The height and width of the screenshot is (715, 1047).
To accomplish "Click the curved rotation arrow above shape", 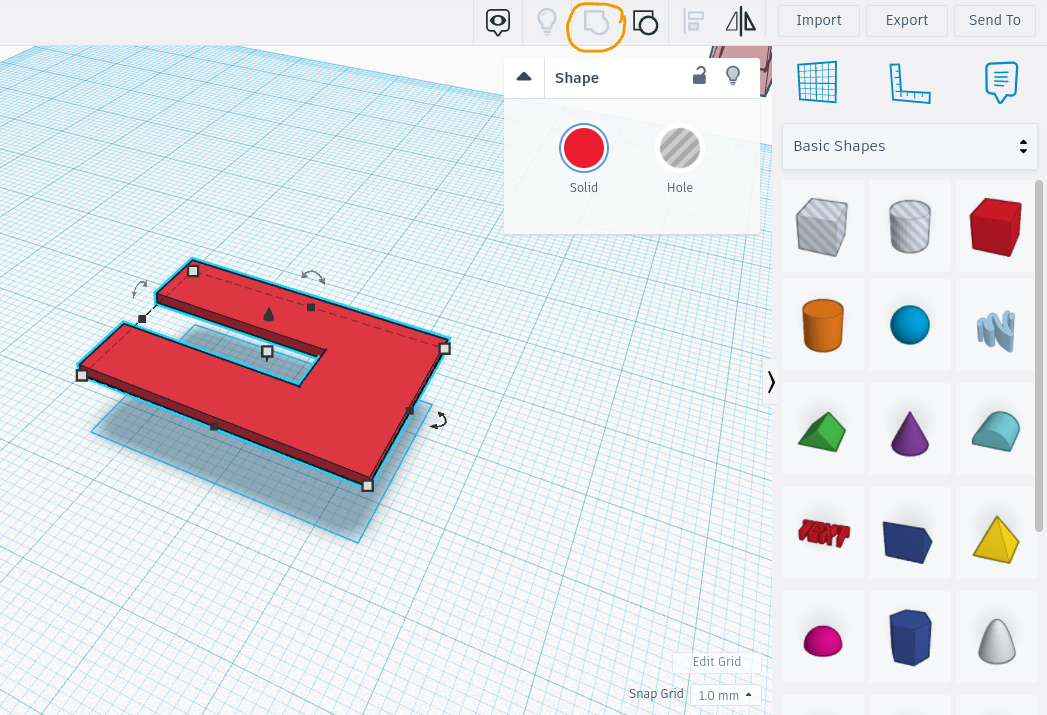I will tap(313, 277).
